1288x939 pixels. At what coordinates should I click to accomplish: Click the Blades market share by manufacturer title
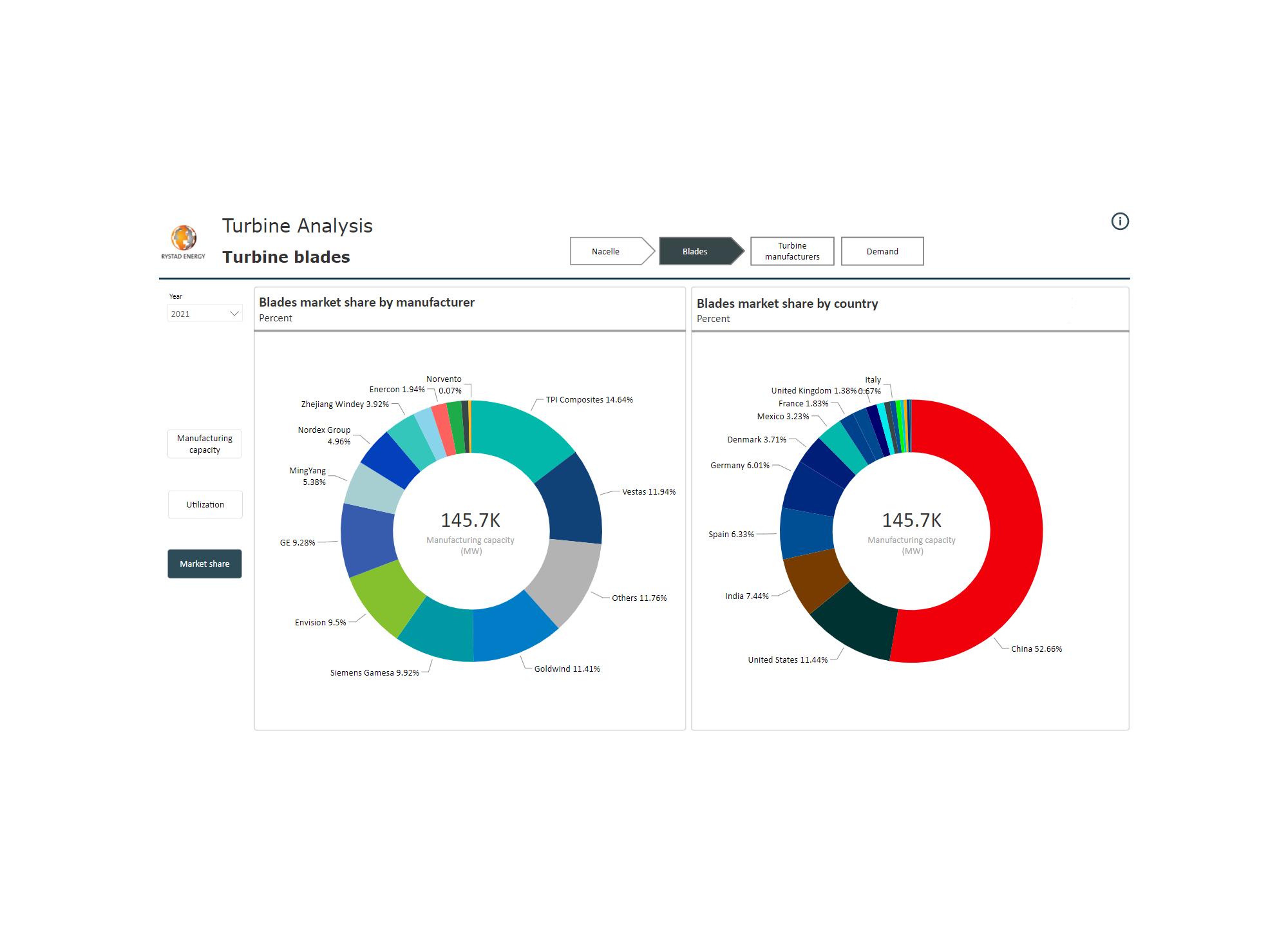tap(366, 302)
